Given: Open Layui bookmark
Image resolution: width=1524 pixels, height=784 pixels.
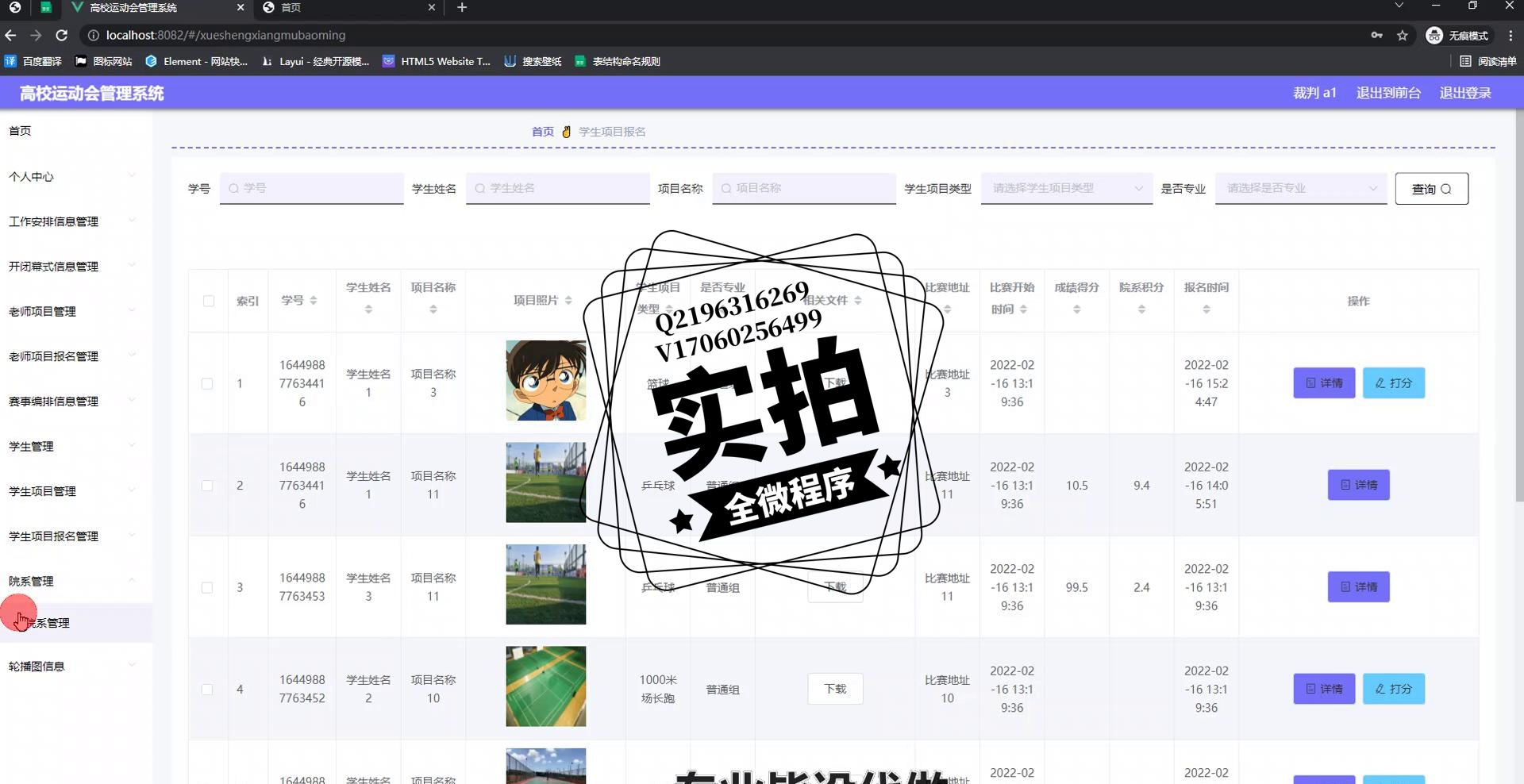Looking at the screenshot, I should click(316, 61).
